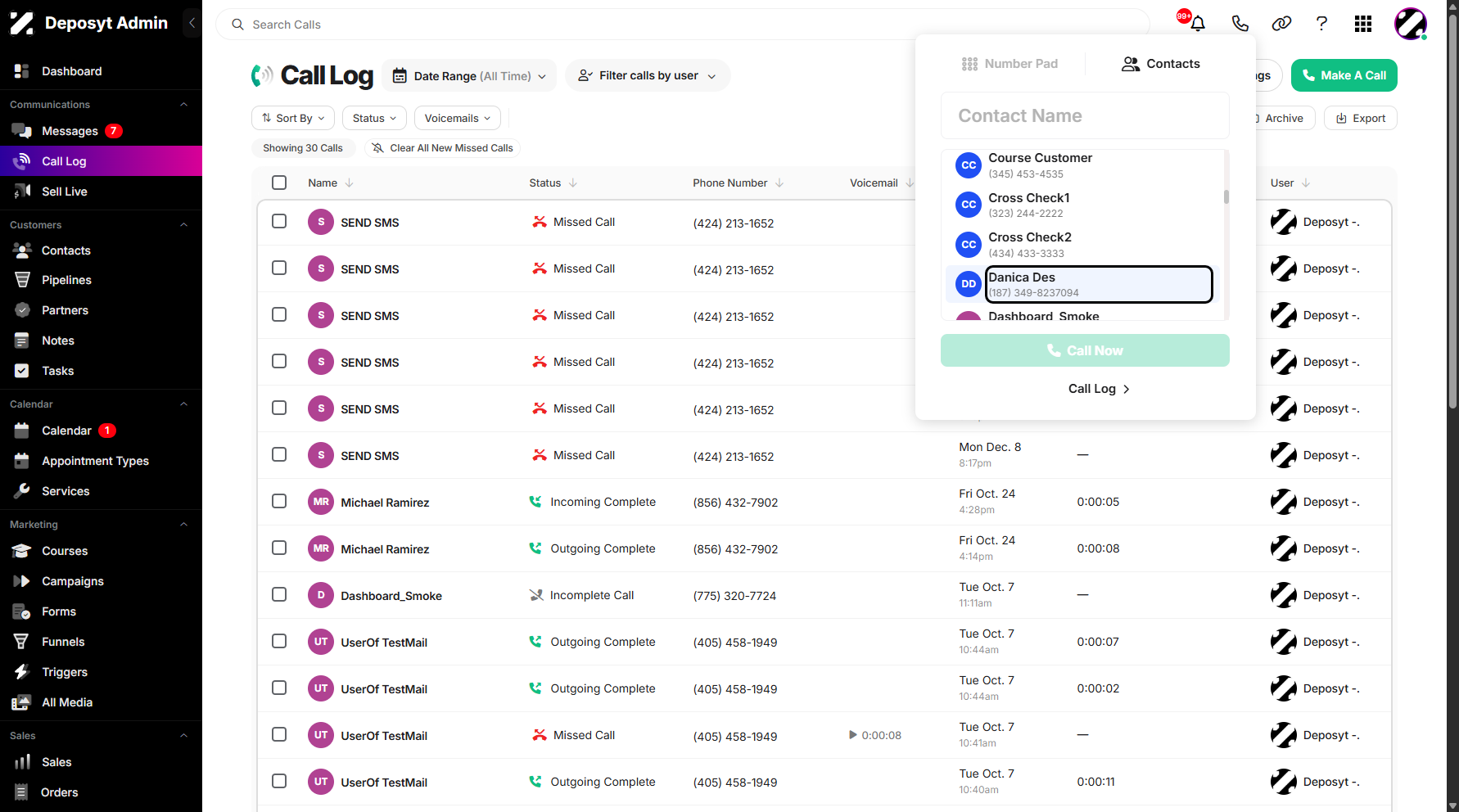Image resolution: width=1459 pixels, height=812 pixels.
Task: Click the Funnels icon in sidebar
Action: pos(22,642)
